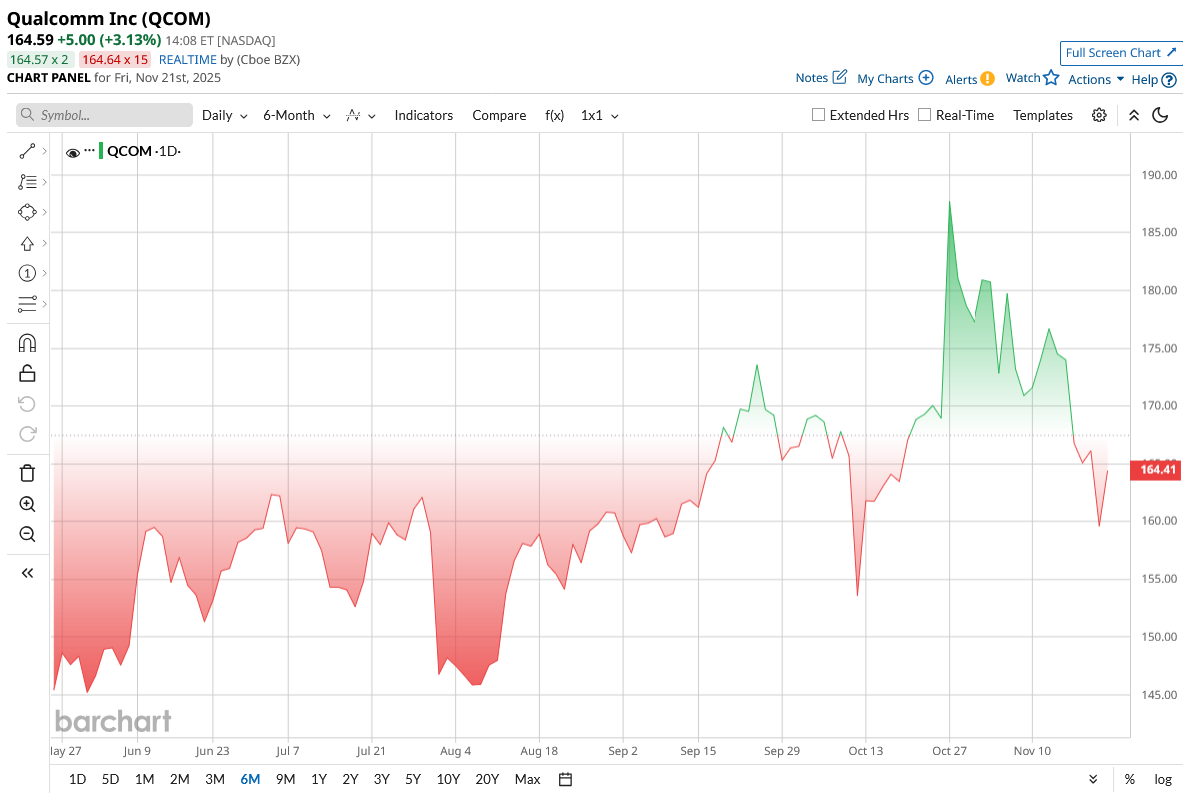Select the 10Y time range
The image size is (1183, 793).
click(448, 779)
